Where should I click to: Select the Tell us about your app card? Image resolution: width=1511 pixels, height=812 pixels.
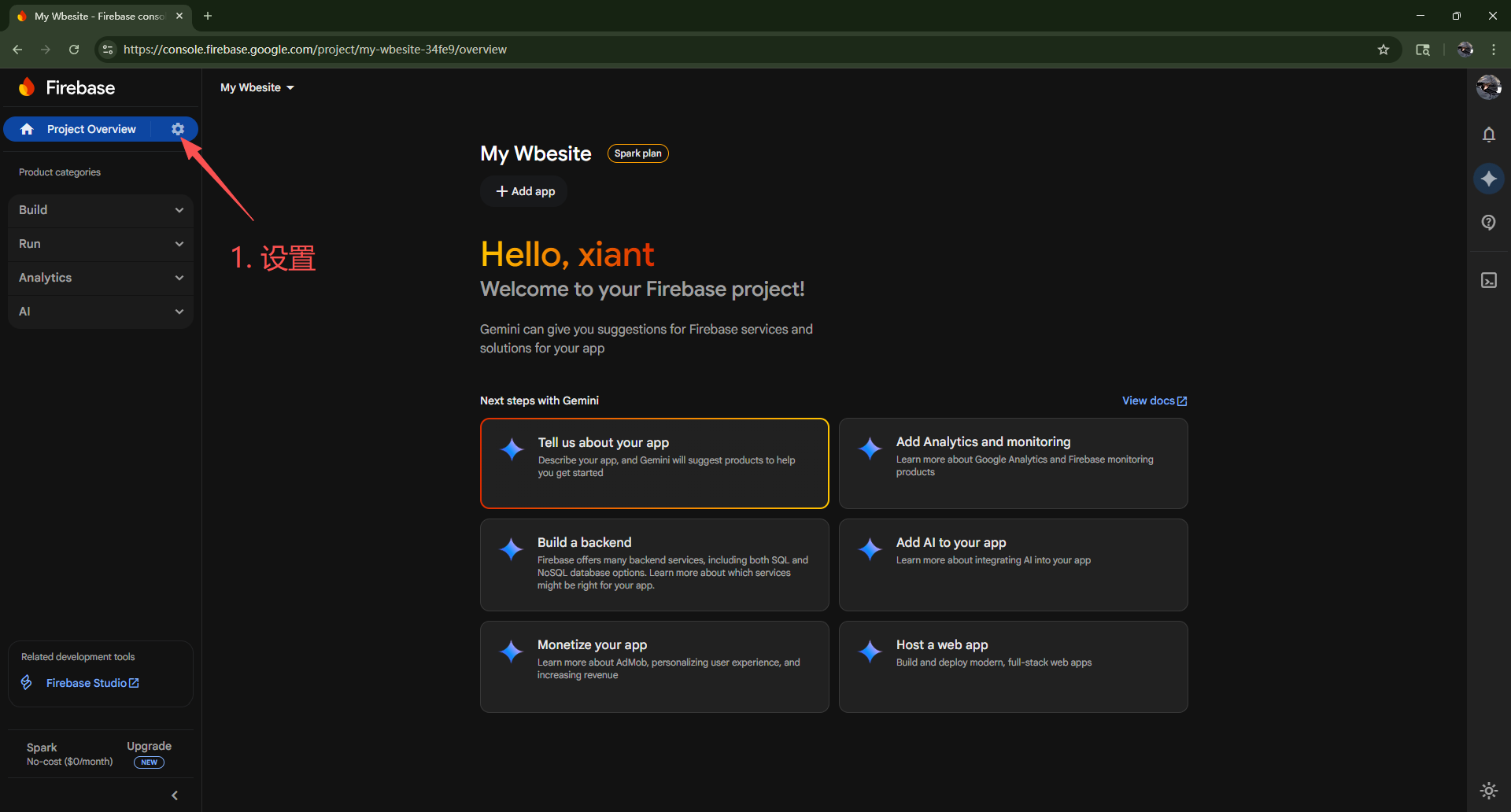(x=654, y=463)
